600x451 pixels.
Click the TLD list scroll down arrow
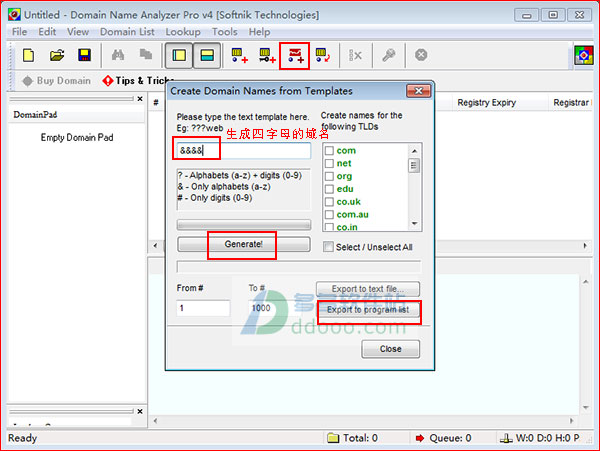pyautogui.click(x=414, y=223)
